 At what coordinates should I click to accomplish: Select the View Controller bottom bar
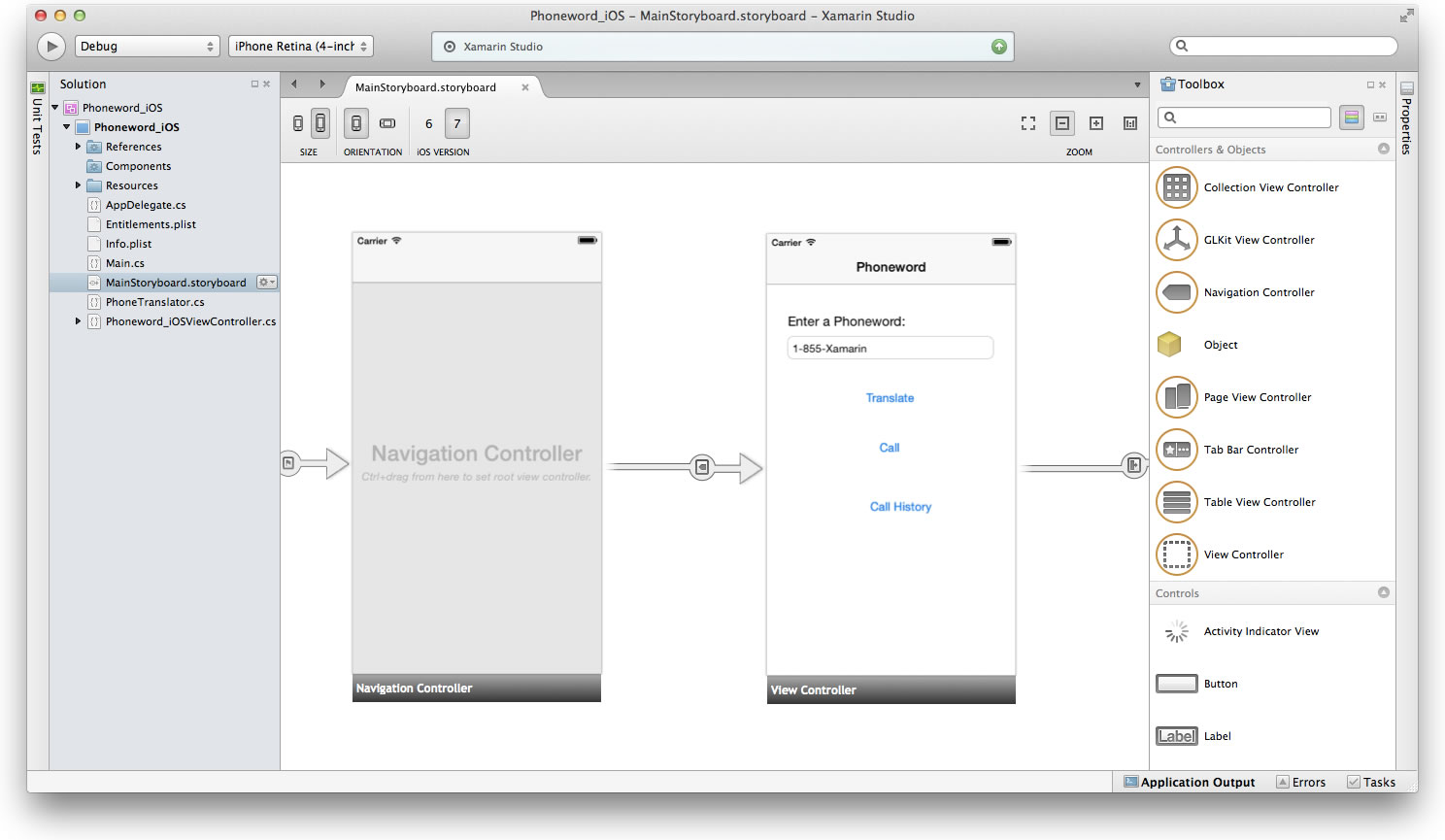[891, 690]
